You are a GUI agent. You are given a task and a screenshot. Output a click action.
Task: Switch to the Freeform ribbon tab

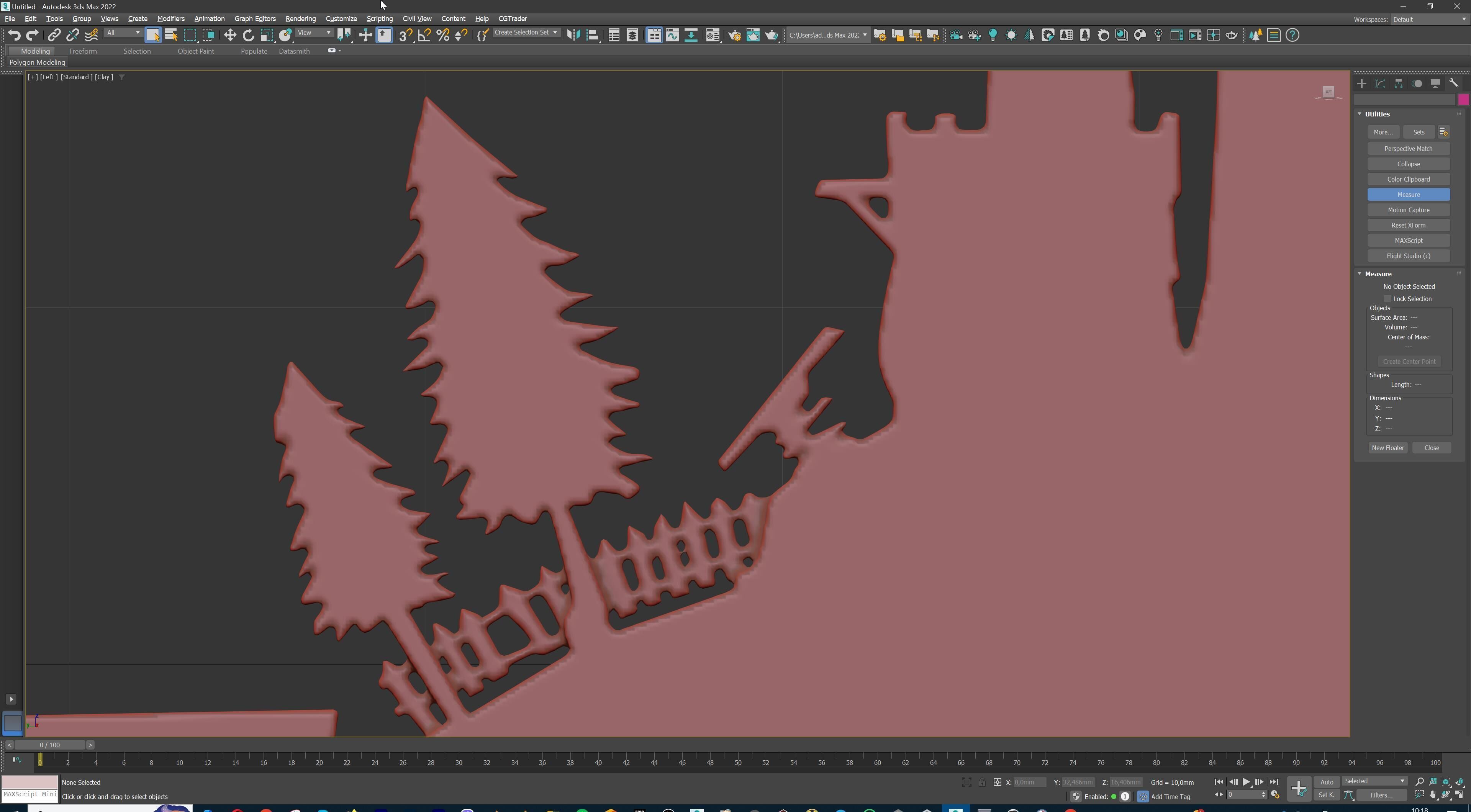tap(83, 51)
